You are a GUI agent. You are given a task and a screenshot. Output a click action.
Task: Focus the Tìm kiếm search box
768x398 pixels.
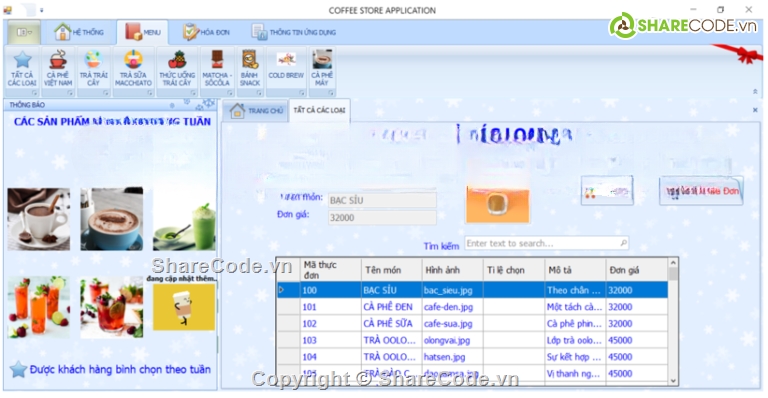tap(546, 243)
